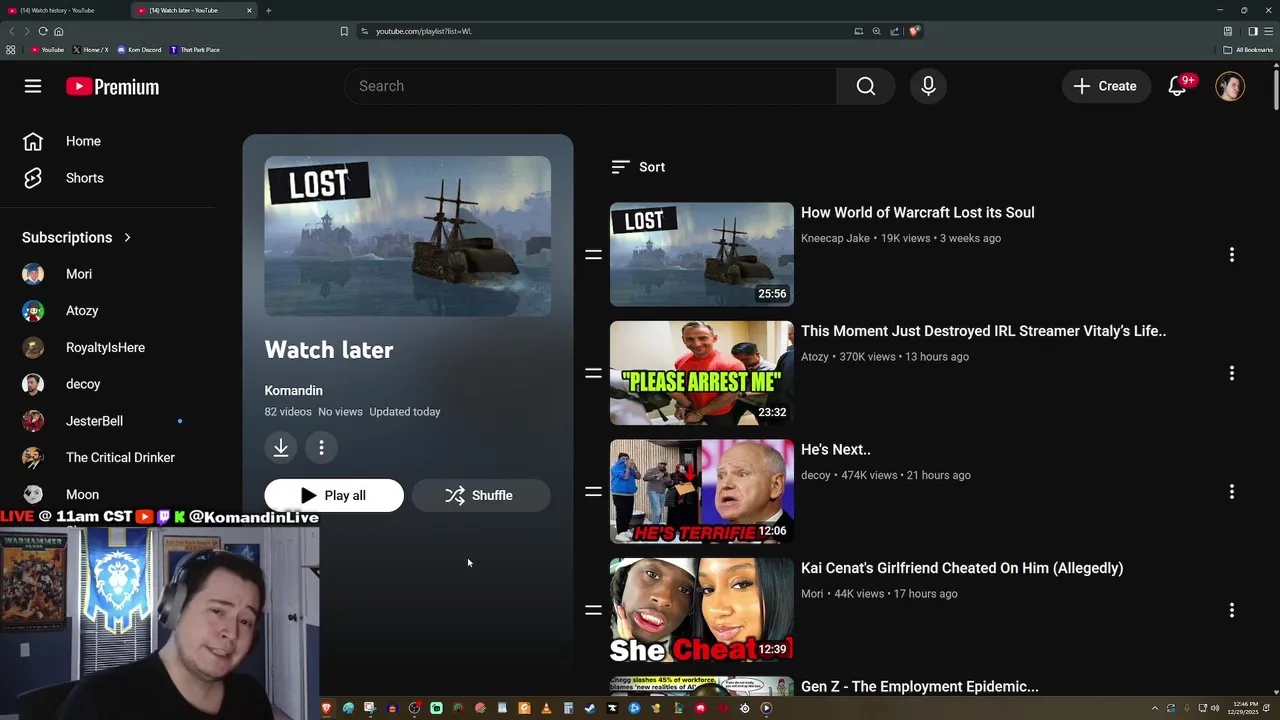Grab reorder handle of He's Next video

pyautogui.click(x=593, y=492)
